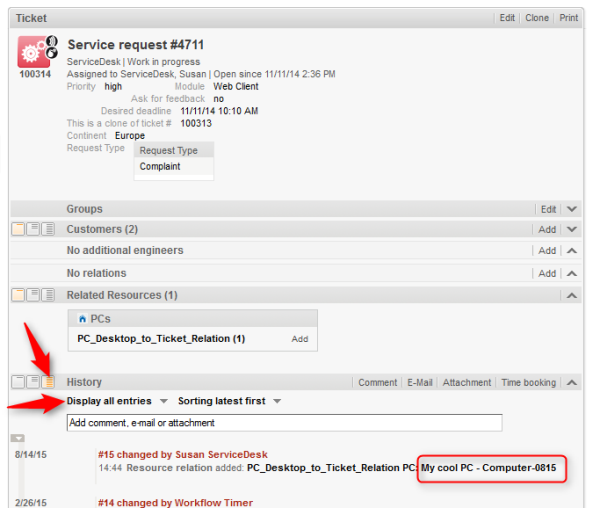Select basic view icon in Customers row
The image size is (600, 508).
(18, 229)
